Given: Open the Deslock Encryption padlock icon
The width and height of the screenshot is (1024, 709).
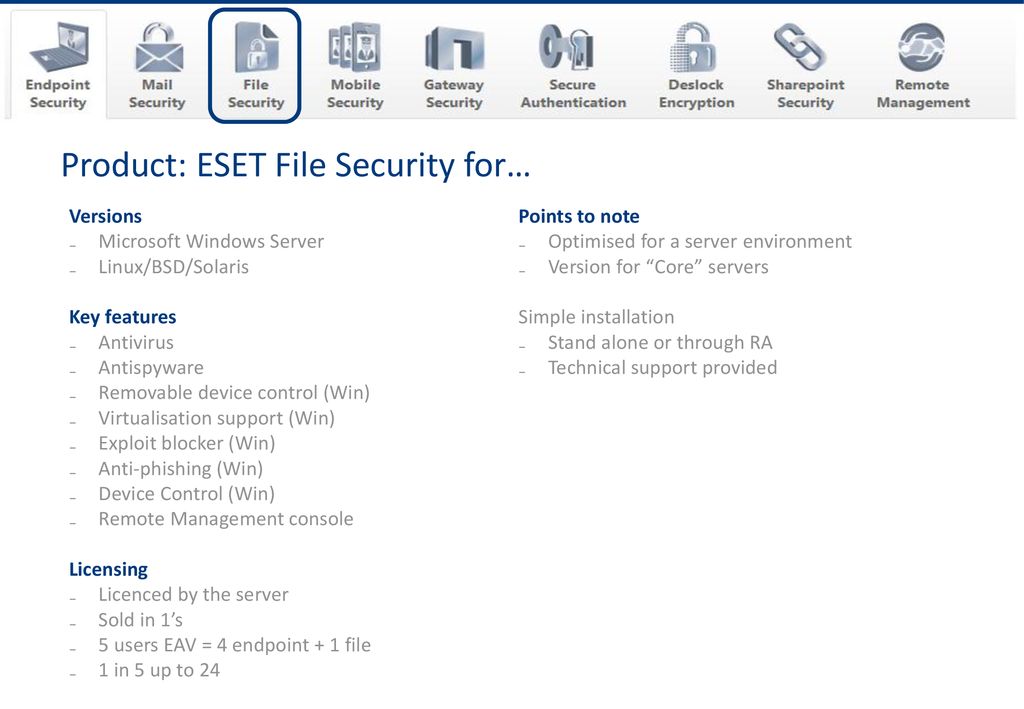Looking at the screenshot, I should point(694,47).
